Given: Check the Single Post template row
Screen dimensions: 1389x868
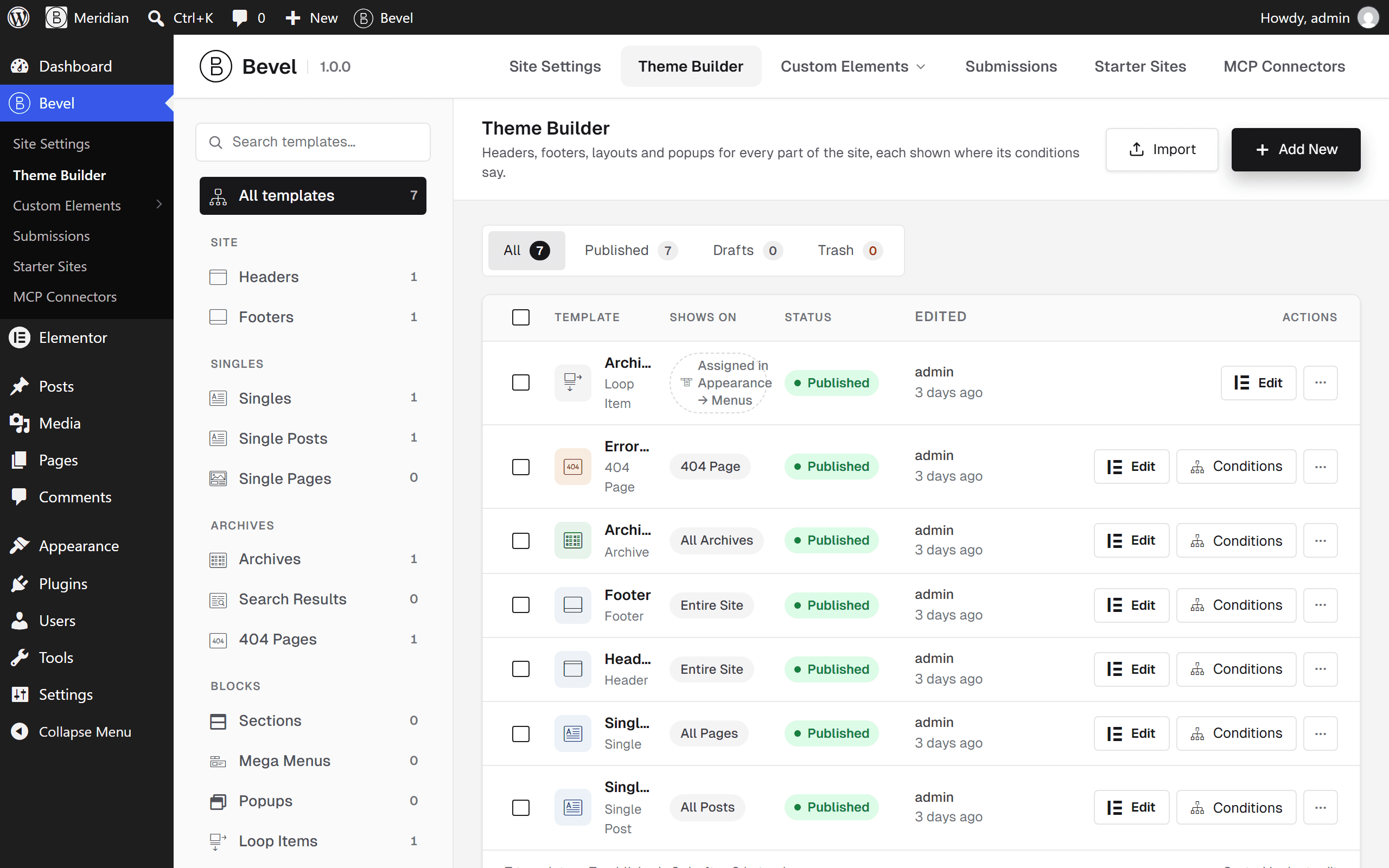Looking at the screenshot, I should (520, 808).
